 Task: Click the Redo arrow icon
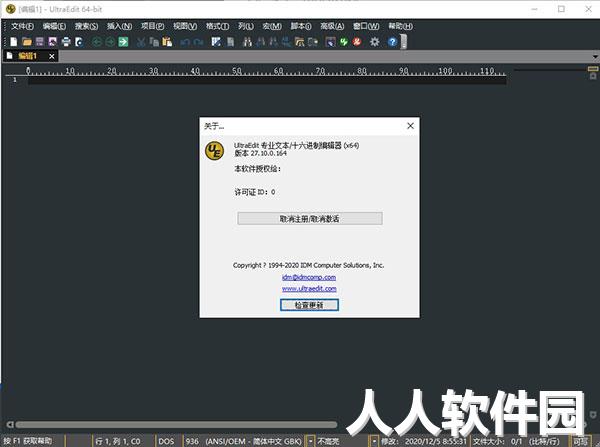click(198, 42)
